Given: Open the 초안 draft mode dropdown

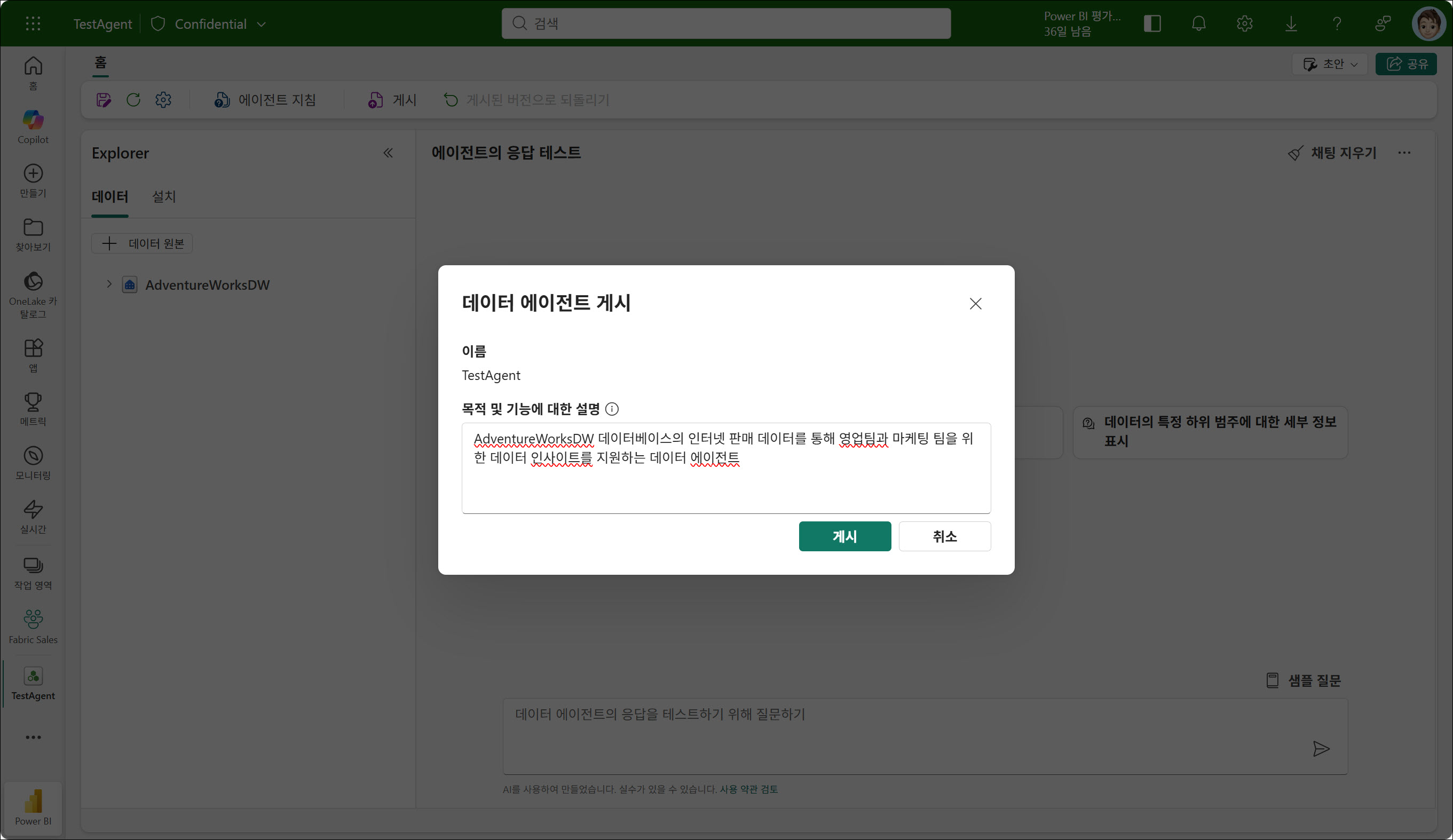Looking at the screenshot, I should (x=1329, y=64).
